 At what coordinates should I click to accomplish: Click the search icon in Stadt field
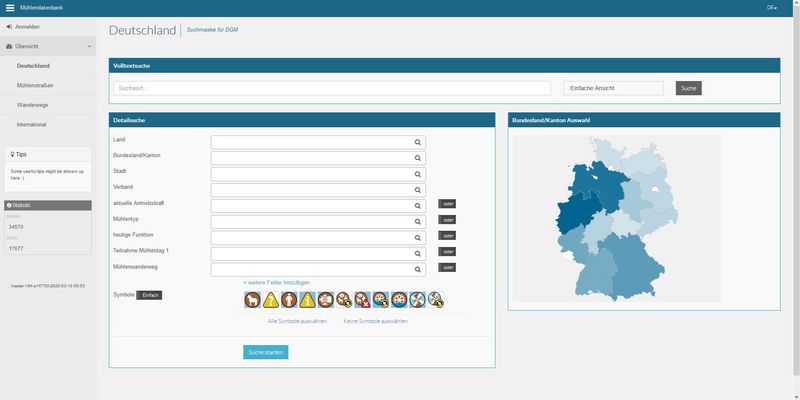pos(419,173)
